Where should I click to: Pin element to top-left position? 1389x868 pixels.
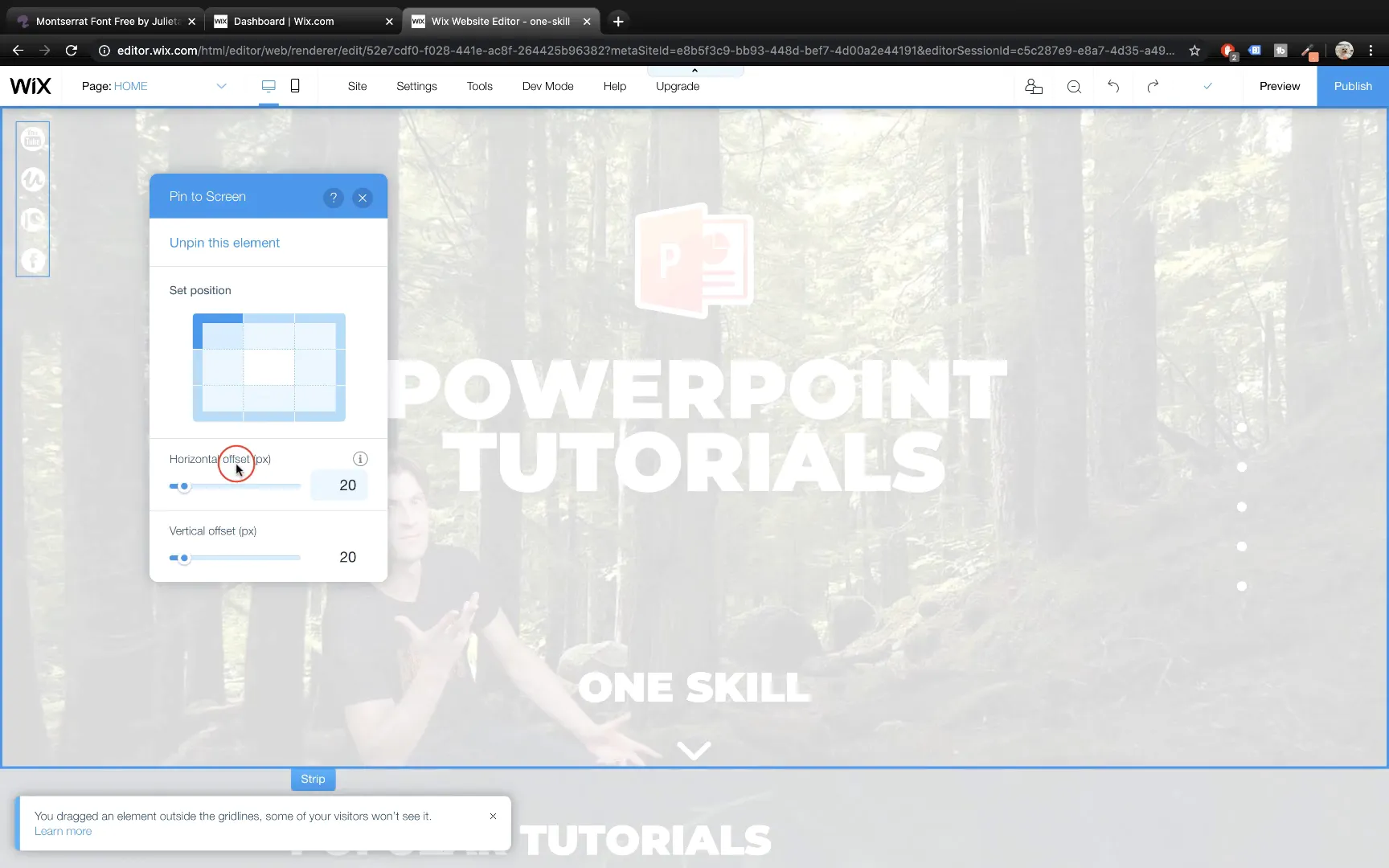click(x=218, y=331)
